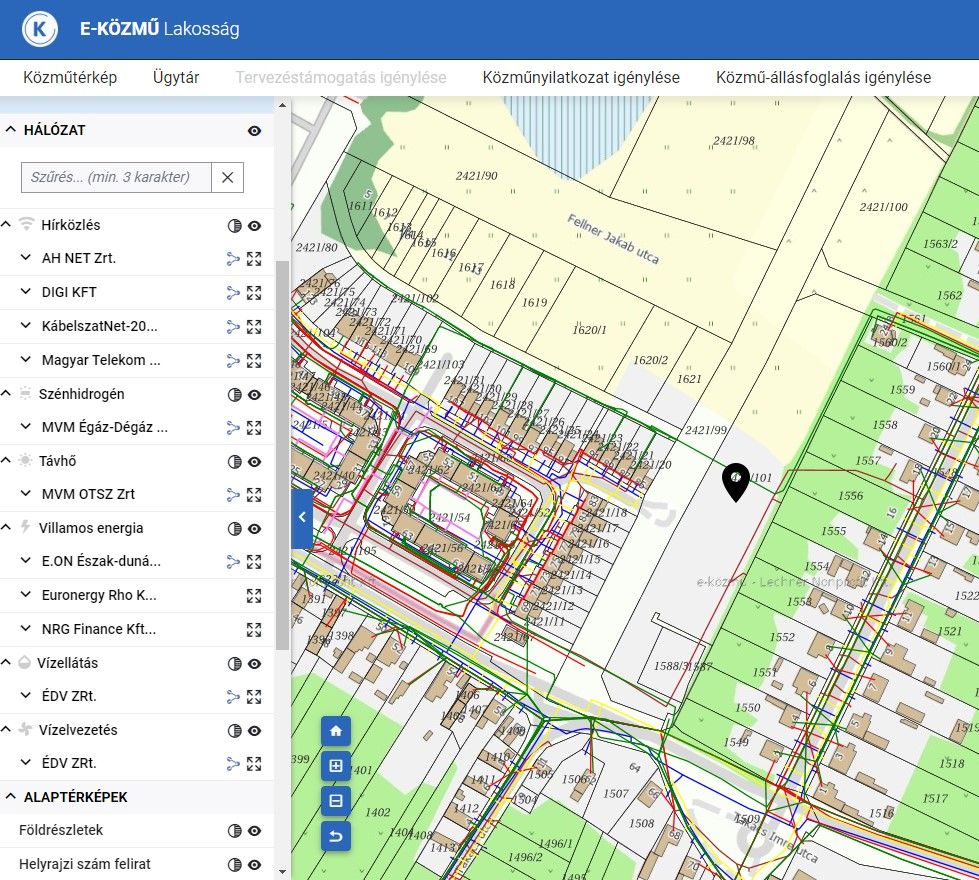The width and height of the screenshot is (979, 880).
Task: Clear the filter field with the X button
Action: coord(228,178)
